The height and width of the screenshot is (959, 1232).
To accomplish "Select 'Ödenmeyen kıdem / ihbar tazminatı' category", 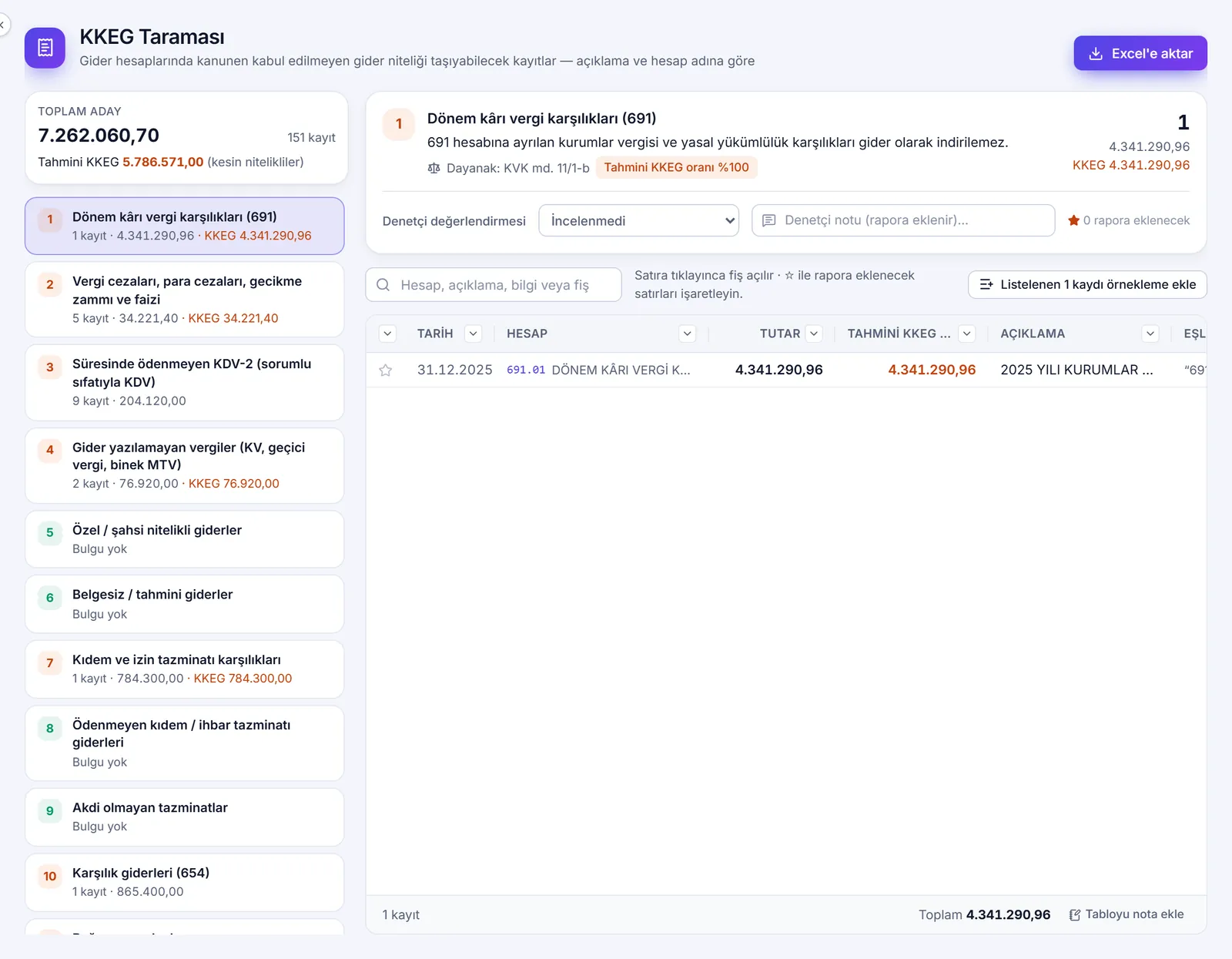I will 185,743.
